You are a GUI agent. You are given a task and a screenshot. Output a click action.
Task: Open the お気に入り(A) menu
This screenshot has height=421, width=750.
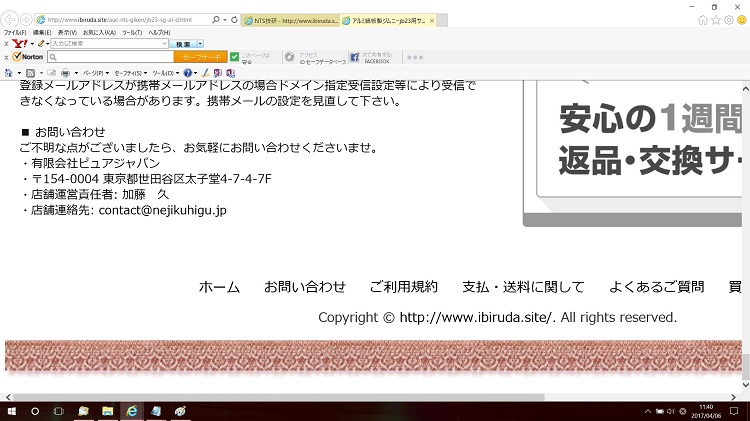pos(98,33)
